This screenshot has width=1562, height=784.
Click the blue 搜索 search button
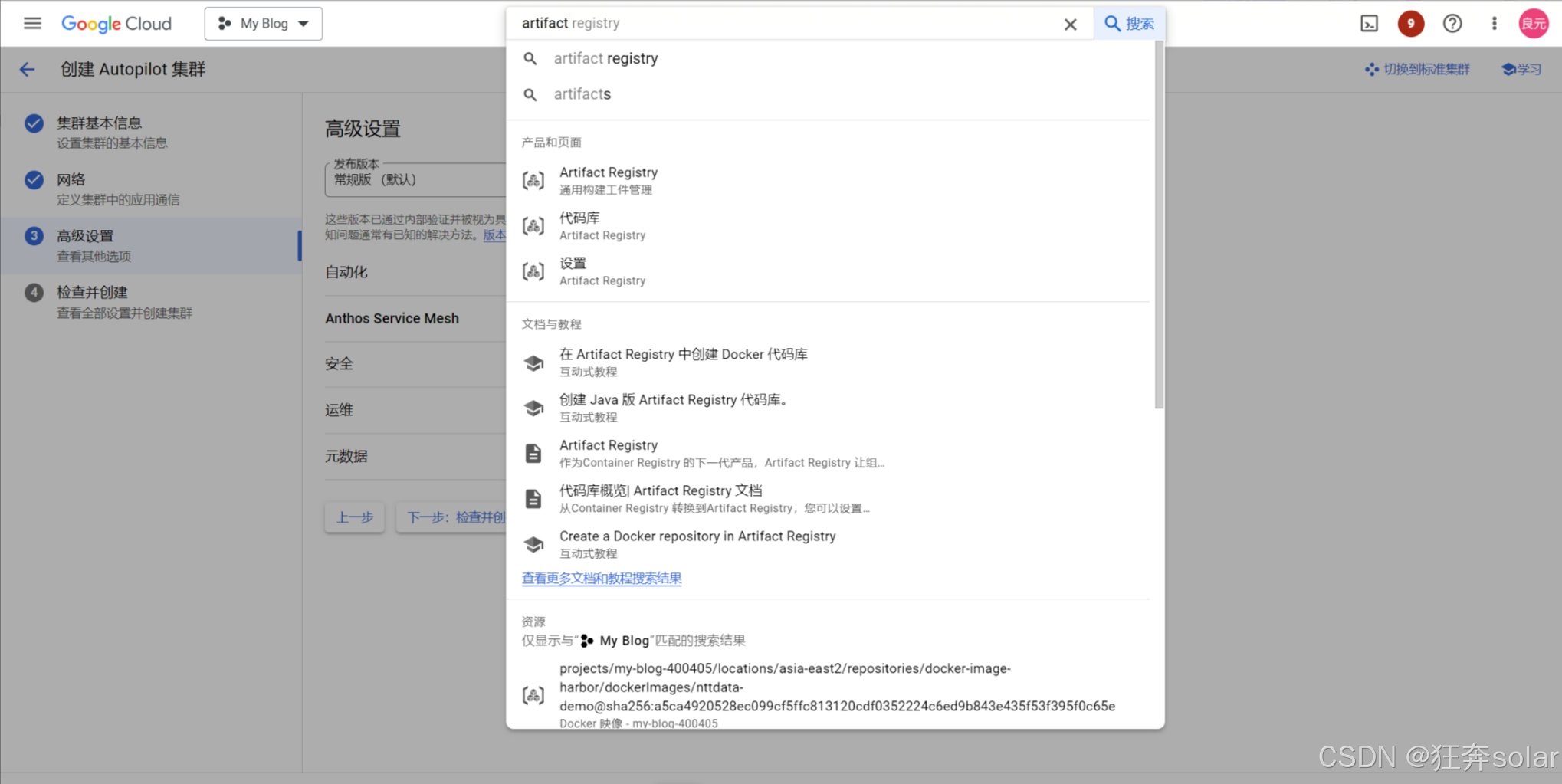tap(1129, 24)
